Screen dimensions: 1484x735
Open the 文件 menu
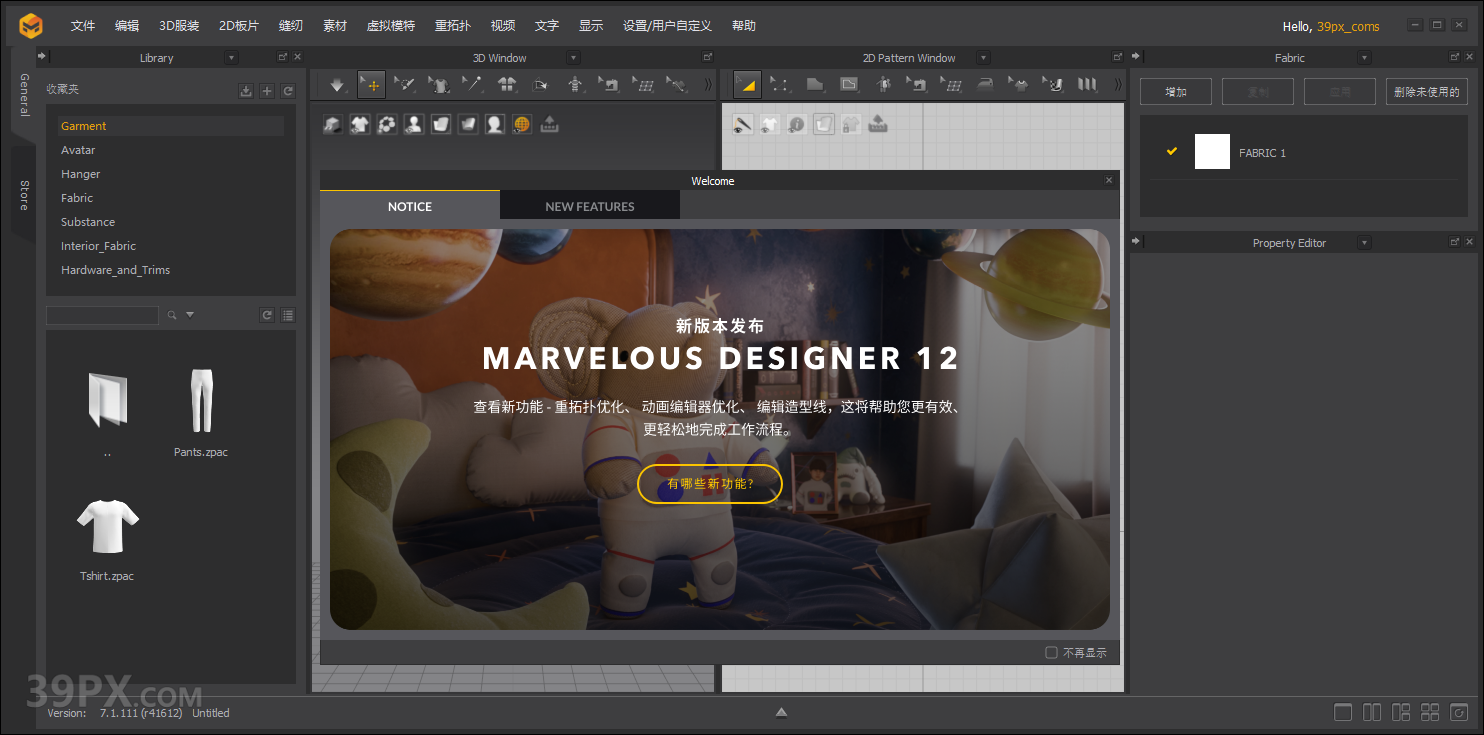tap(83, 26)
